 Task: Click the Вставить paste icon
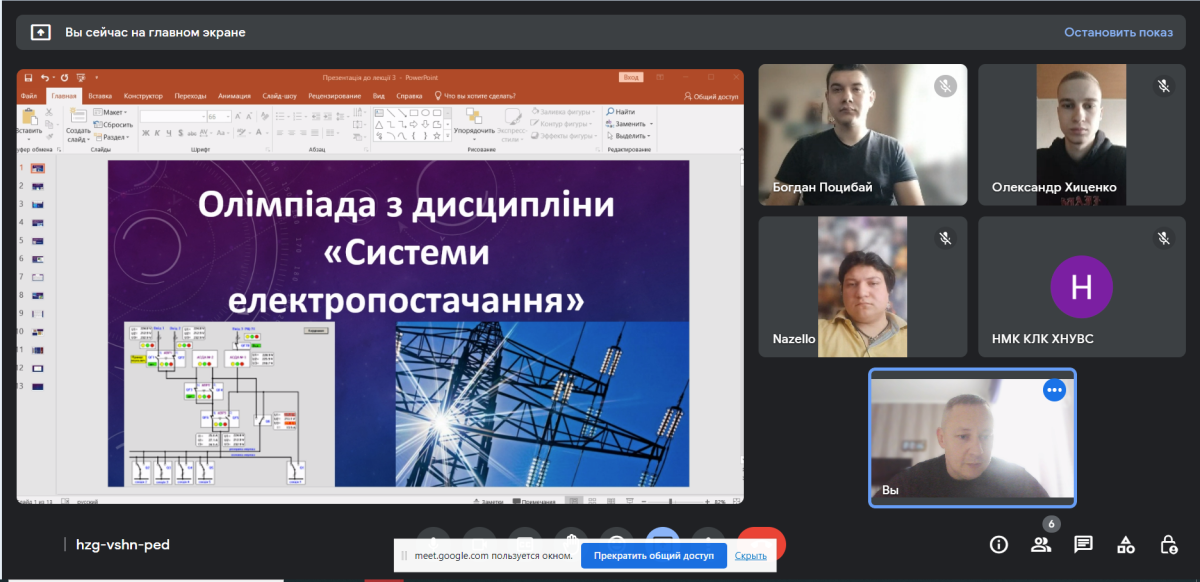(29, 119)
